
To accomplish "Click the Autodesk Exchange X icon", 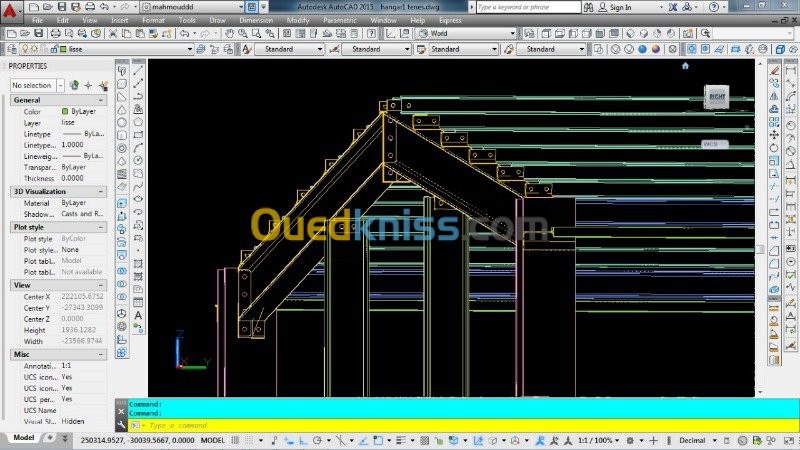I will click(x=673, y=7).
